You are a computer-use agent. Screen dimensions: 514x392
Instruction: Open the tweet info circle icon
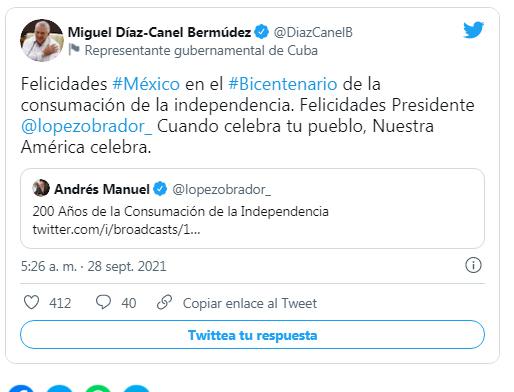click(x=473, y=266)
